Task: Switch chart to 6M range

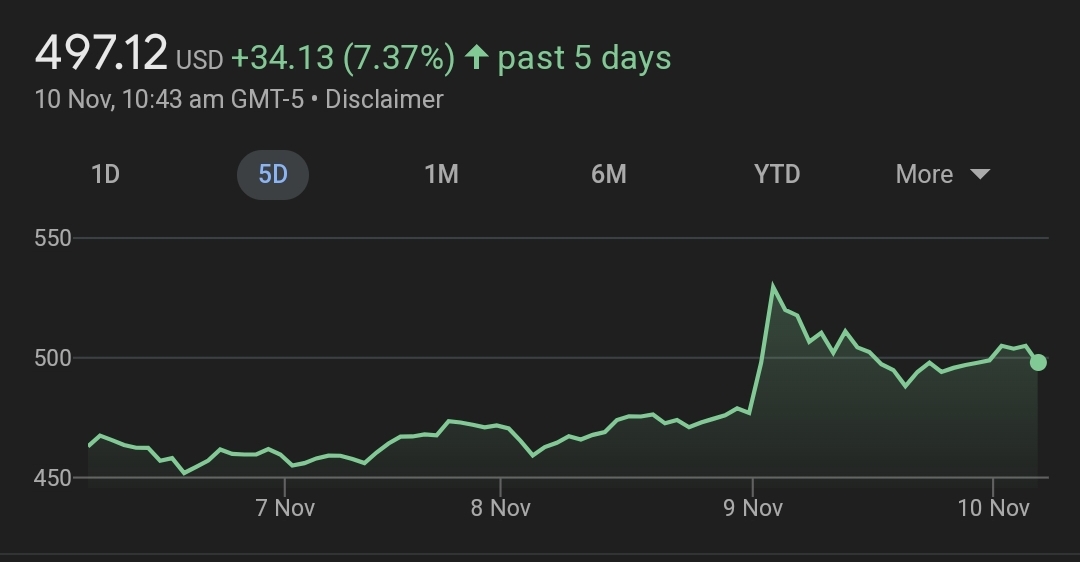Action: (609, 174)
